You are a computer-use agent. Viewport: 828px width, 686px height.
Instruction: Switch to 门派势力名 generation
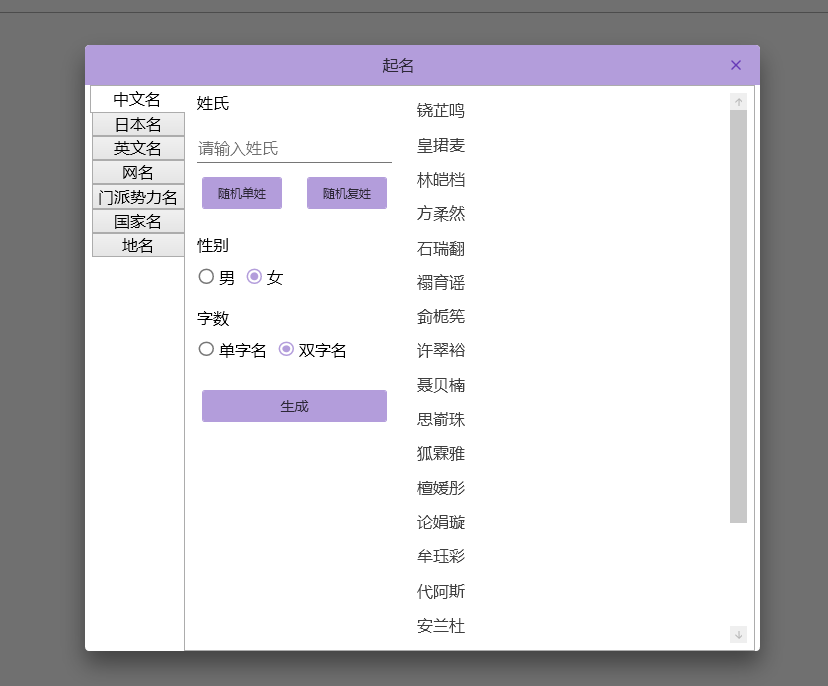(137, 197)
